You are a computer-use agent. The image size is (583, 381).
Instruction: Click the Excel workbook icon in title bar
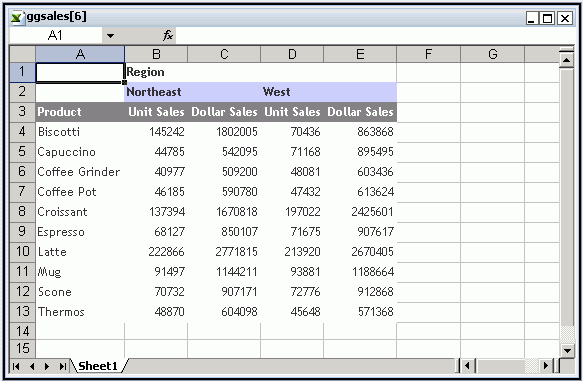[x=16, y=17]
